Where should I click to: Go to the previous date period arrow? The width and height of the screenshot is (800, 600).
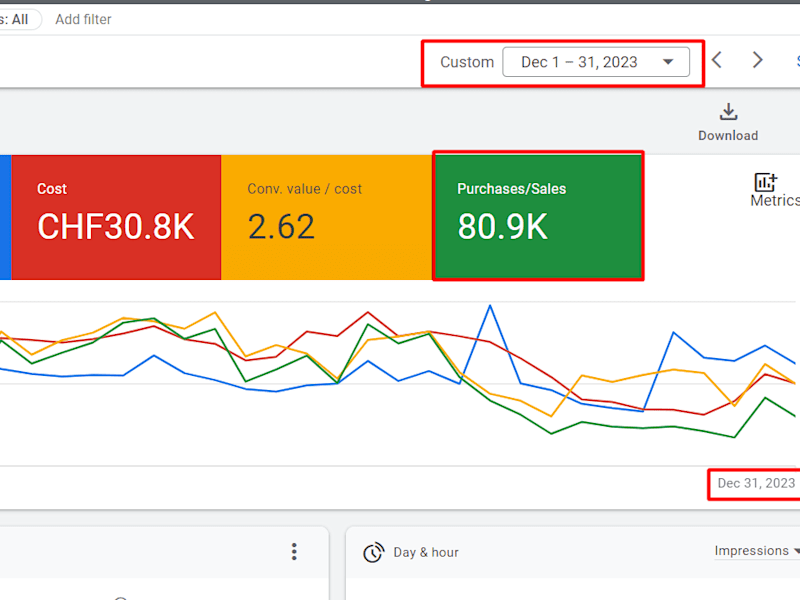pyautogui.click(x=717, y=60)
